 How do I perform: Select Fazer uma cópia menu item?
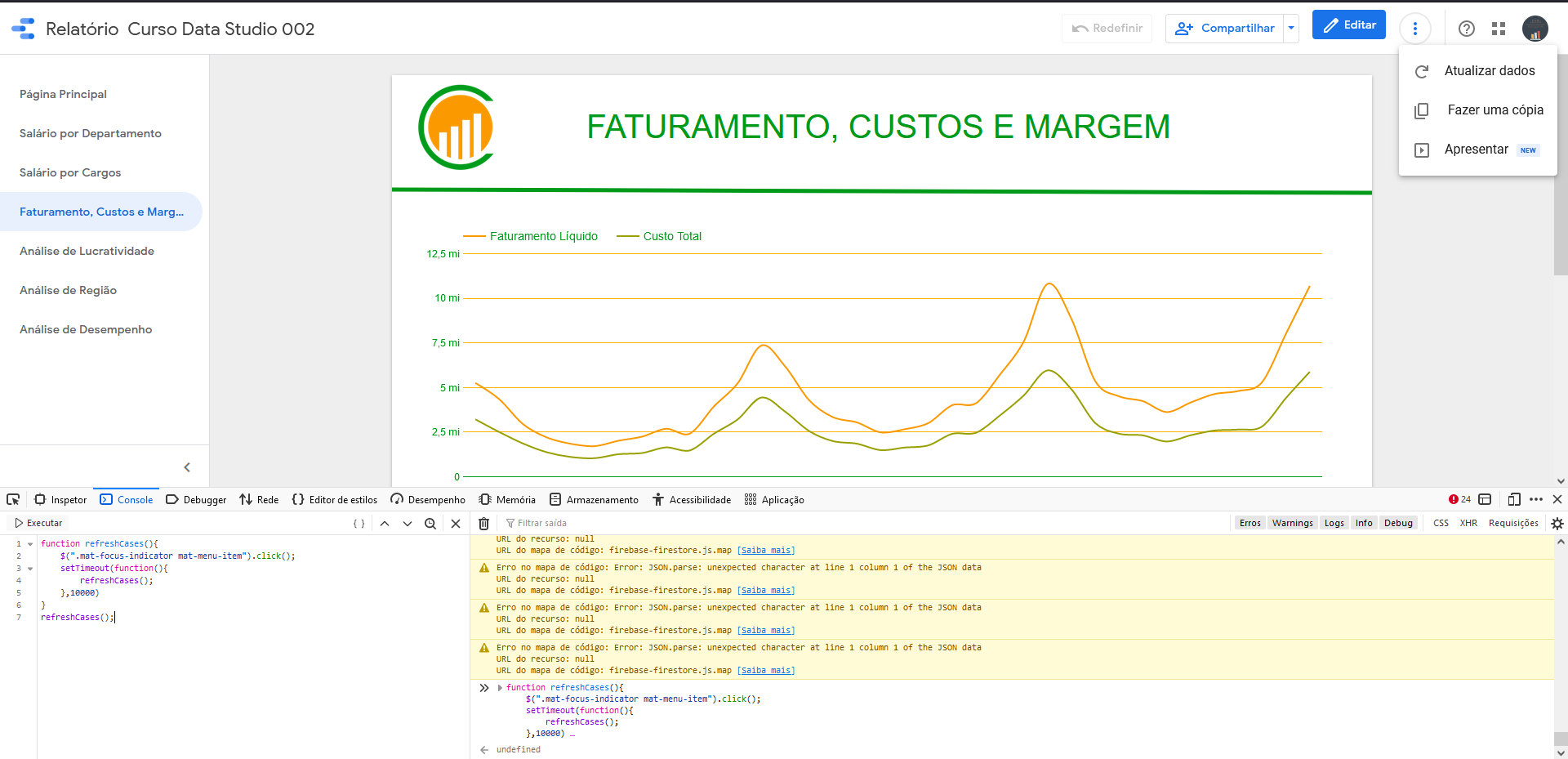click(1477, 110)
